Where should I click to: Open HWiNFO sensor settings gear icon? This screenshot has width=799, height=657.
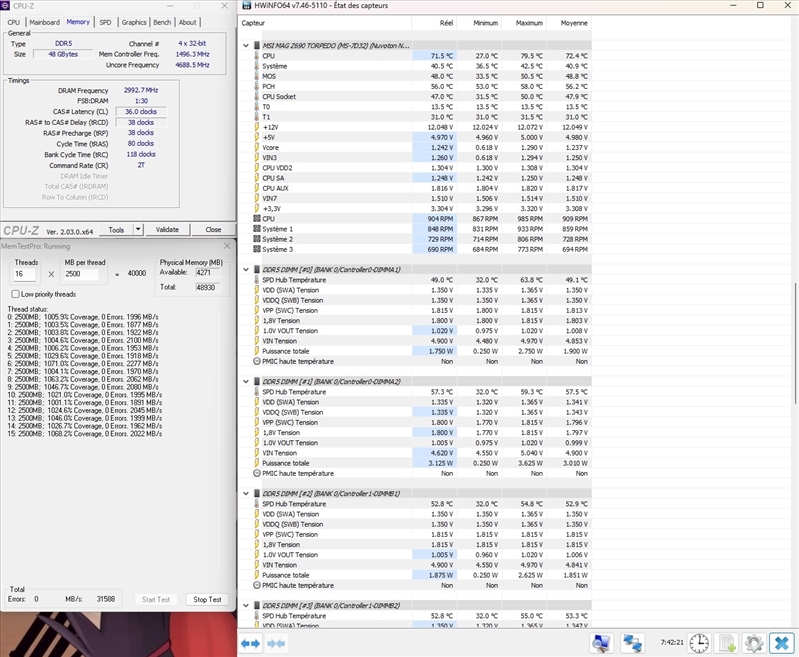point(754,643)
